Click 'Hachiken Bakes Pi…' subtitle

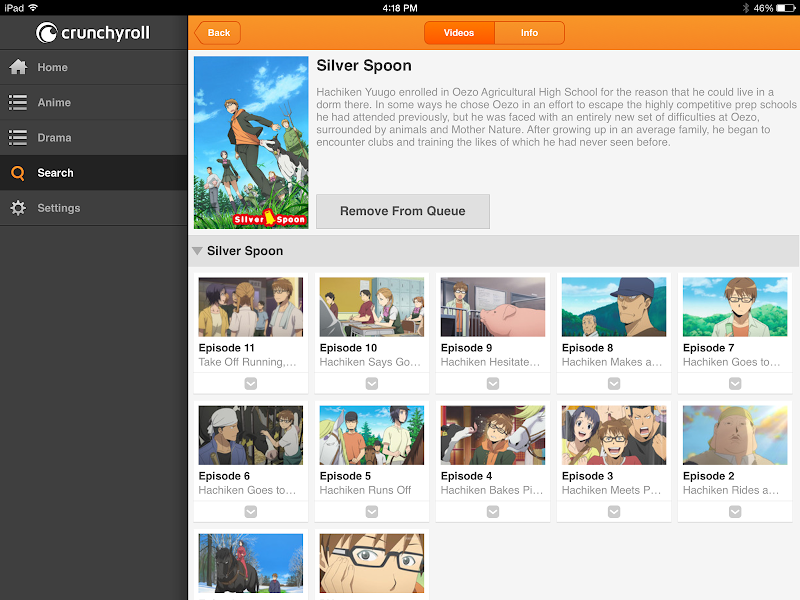pyautogui.click(x=492, y=490)
